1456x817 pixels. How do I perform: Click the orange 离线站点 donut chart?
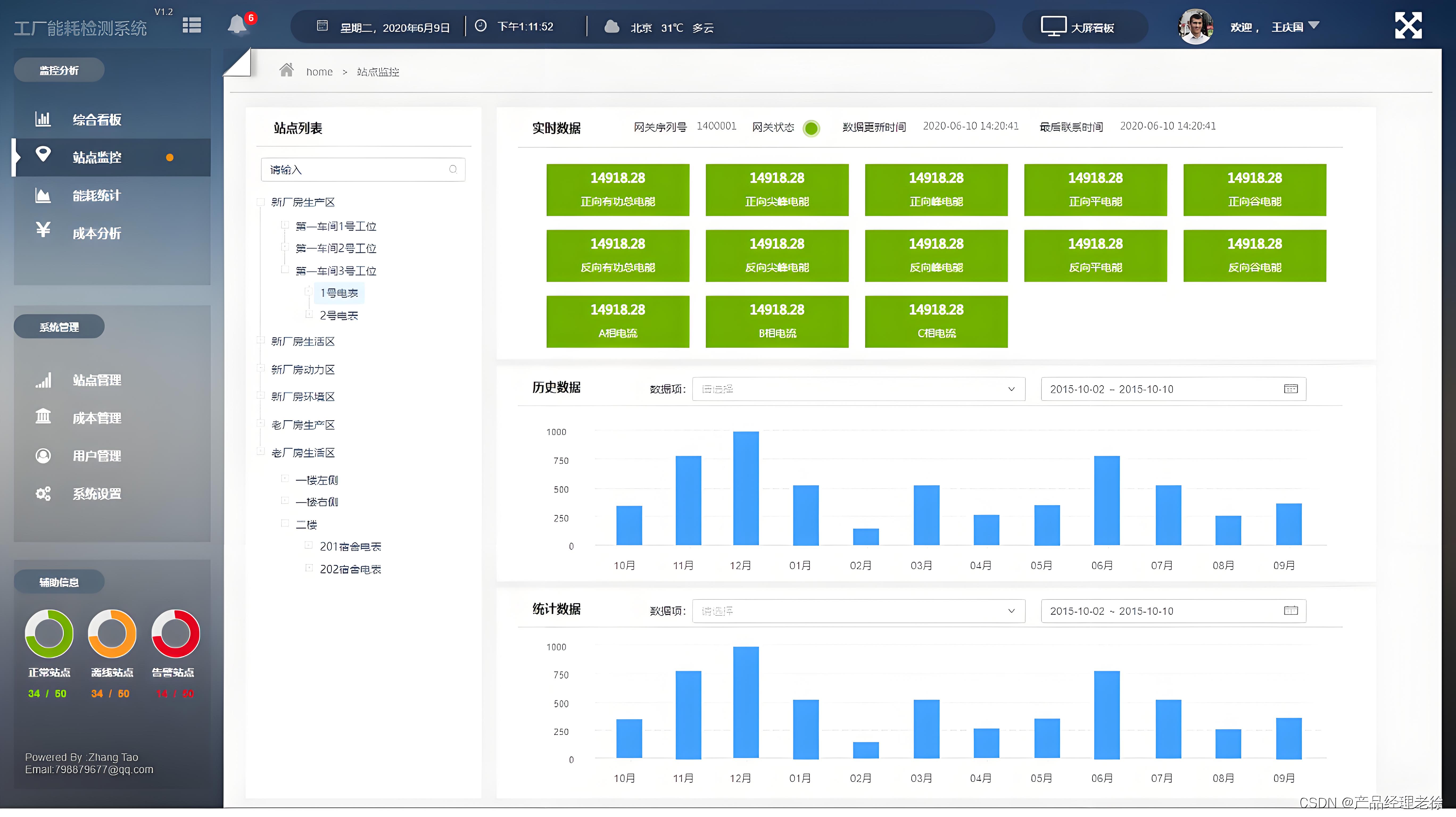pyautogui.click(x=112, y=633)
